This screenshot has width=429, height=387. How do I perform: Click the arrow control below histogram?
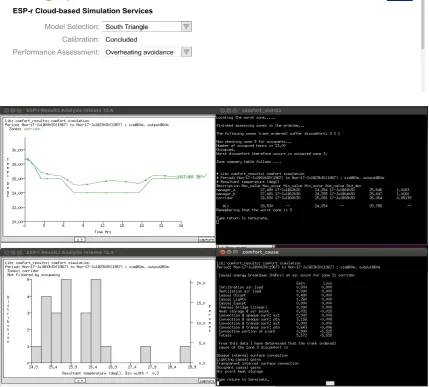pos(79,380)
